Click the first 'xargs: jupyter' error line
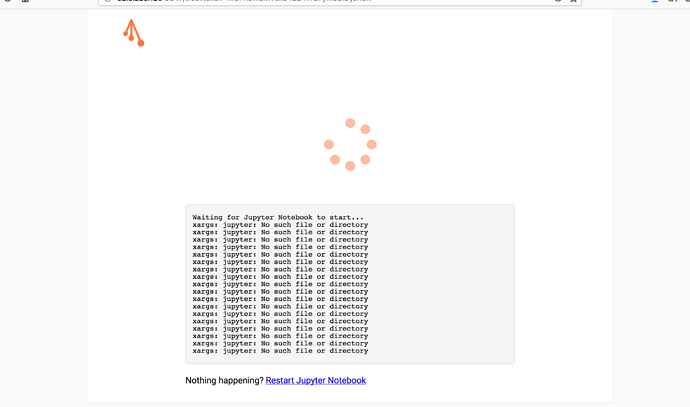Screen dimensions: 690x407 click(280, 225)
